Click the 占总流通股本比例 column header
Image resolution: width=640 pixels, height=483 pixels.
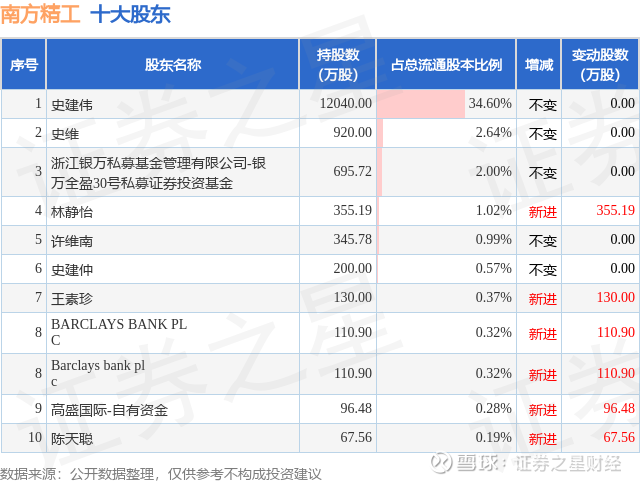point(446,65)
